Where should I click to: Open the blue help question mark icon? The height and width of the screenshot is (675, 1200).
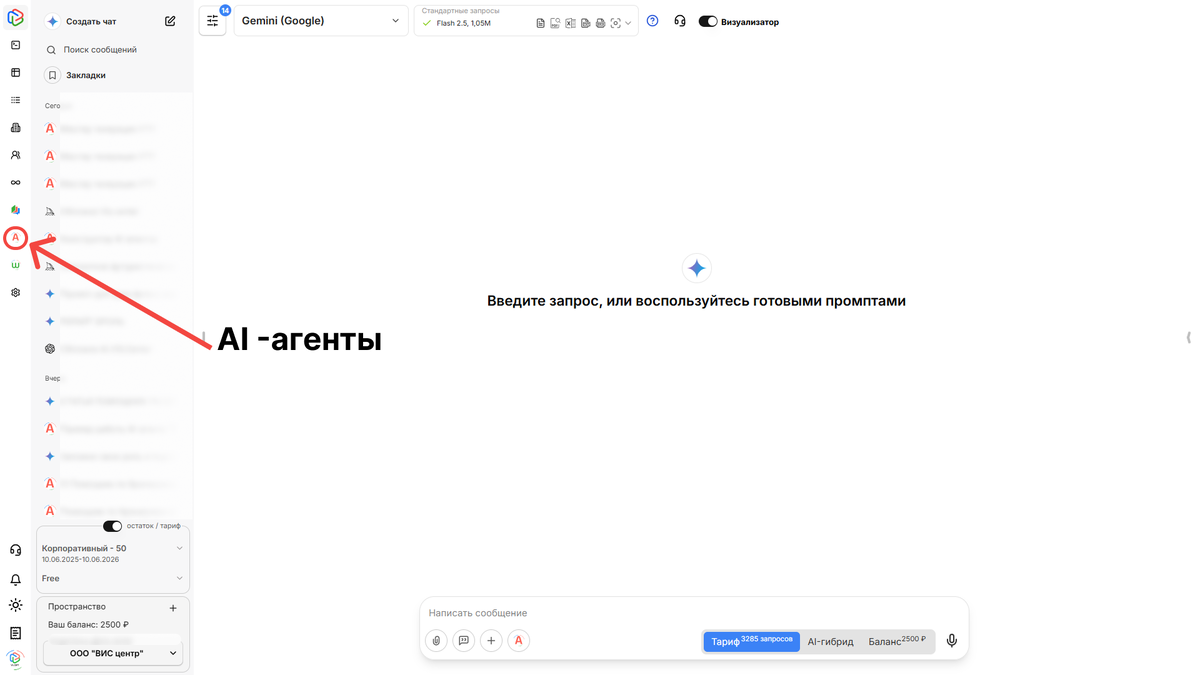click(x=652, y=21)
